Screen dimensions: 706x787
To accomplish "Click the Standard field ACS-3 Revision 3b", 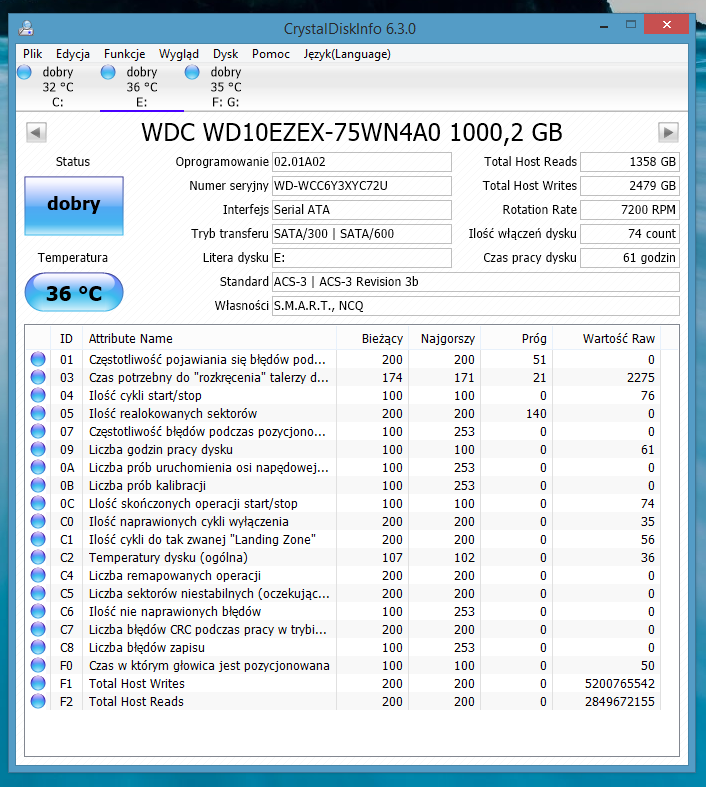I will (x=476, y=282).
